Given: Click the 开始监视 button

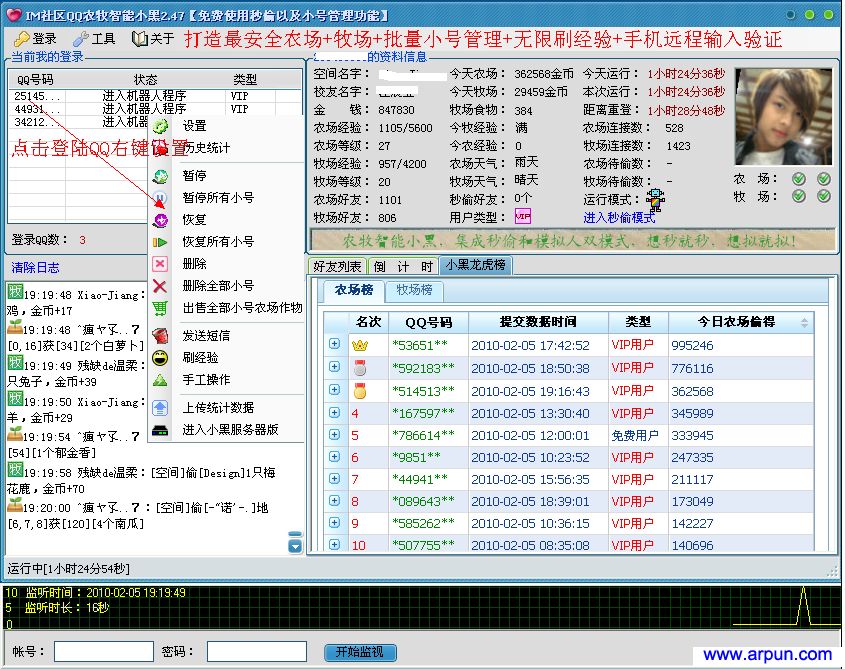Looking at the screenshot, I should tap(360, 652).
